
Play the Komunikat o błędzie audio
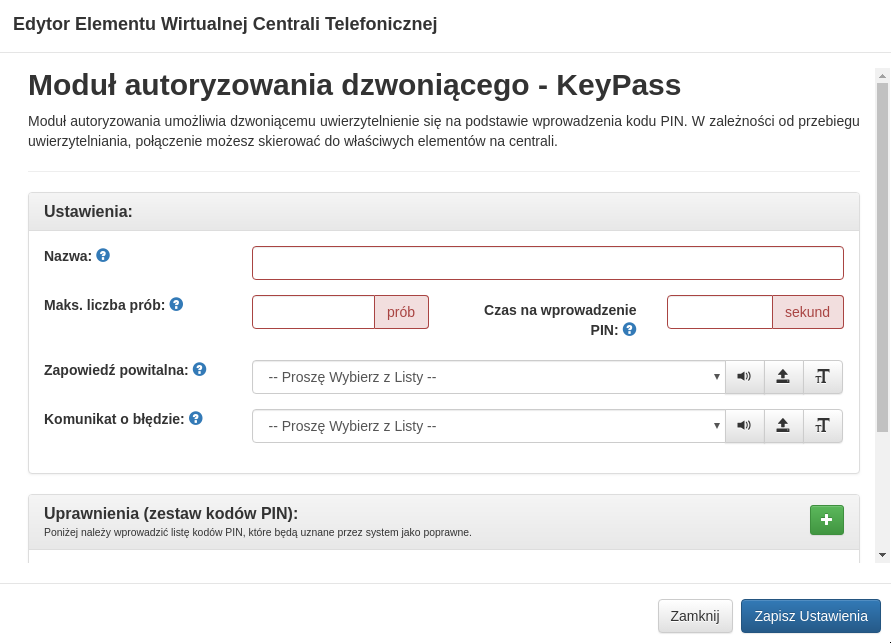pos(744,426)
